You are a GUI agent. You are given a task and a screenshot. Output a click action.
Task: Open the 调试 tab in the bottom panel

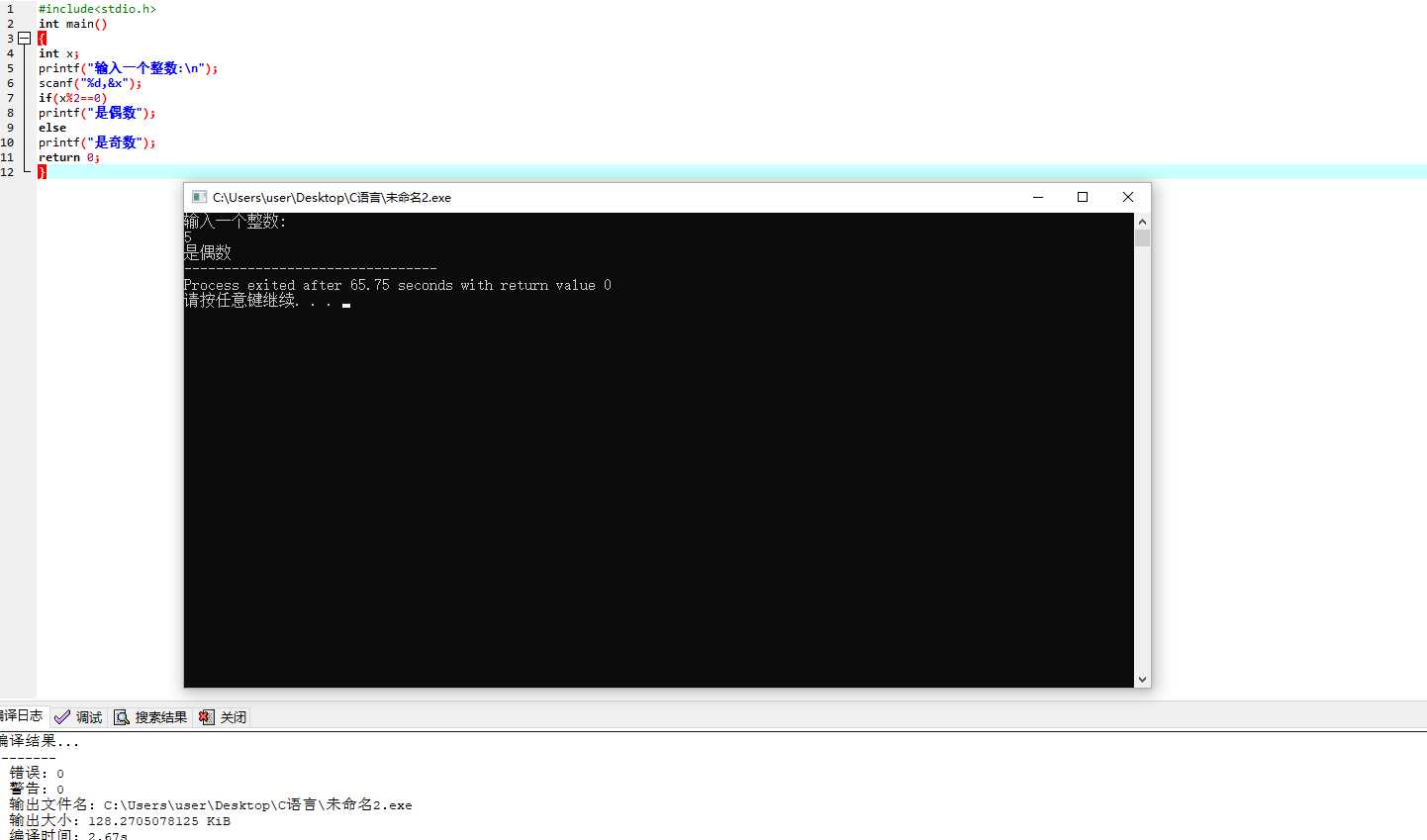point(78,717)
